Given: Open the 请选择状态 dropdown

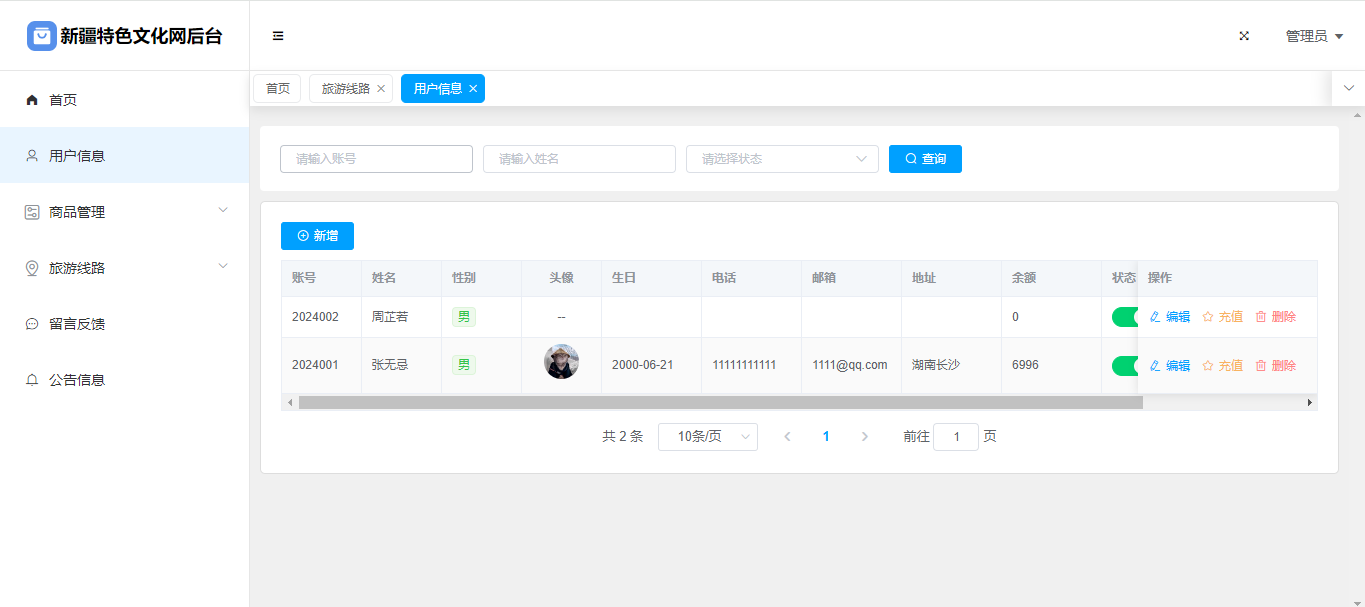Looking at the screenshot, I should 781,159.
